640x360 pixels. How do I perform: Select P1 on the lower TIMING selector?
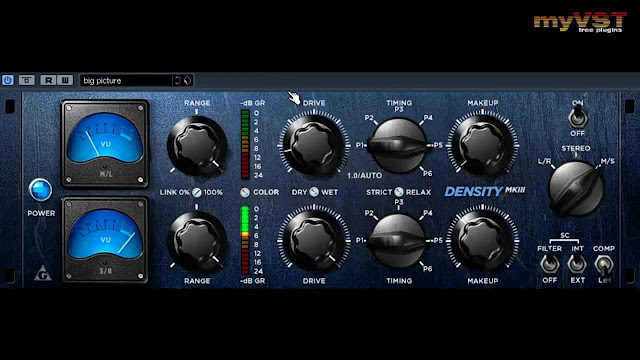tap(360, 240)
